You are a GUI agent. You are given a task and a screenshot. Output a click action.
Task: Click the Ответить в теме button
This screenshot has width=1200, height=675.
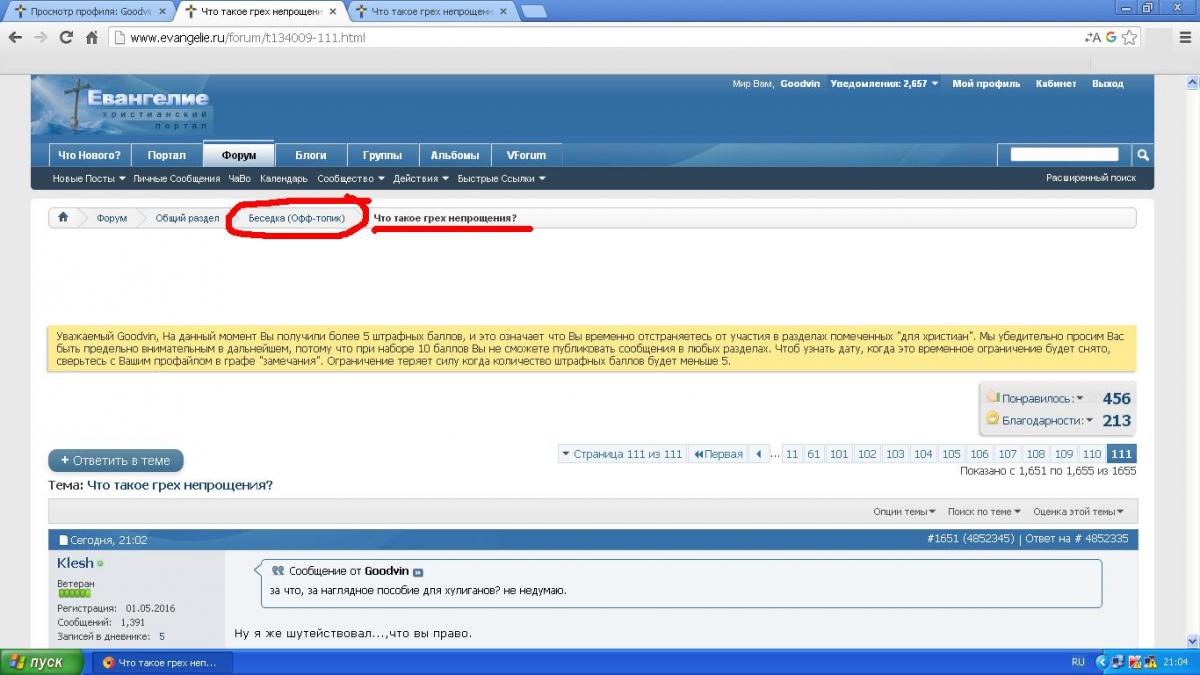[116, 461]
